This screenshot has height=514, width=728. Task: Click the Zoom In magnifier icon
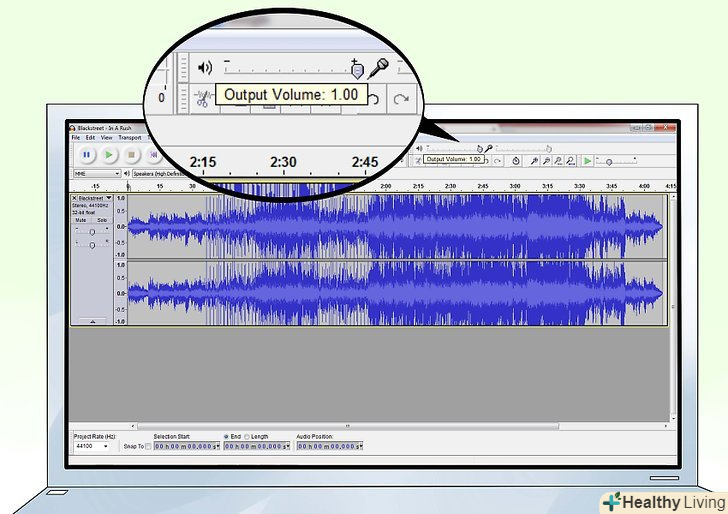534,161
